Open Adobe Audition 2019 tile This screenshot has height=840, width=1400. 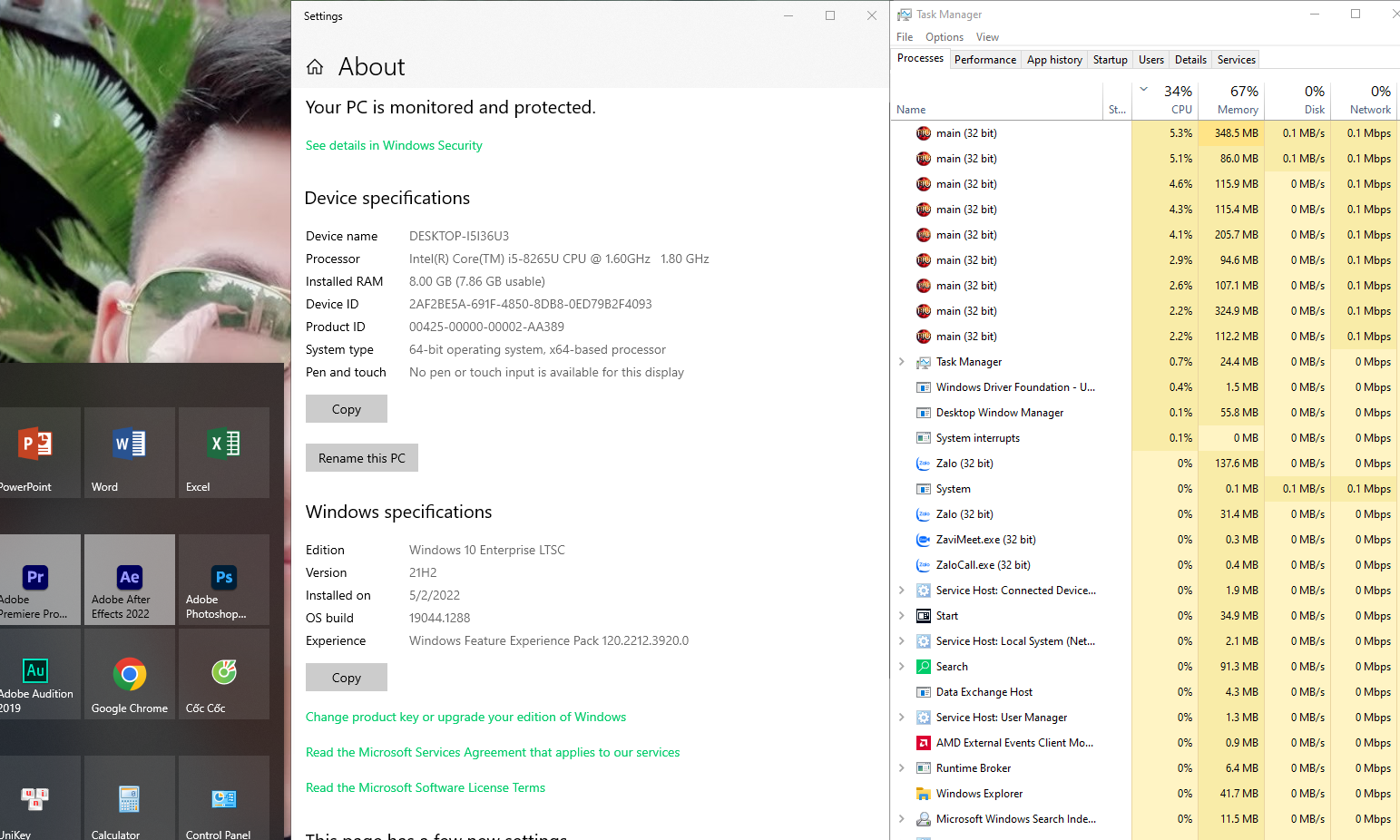tap(36, 675)
